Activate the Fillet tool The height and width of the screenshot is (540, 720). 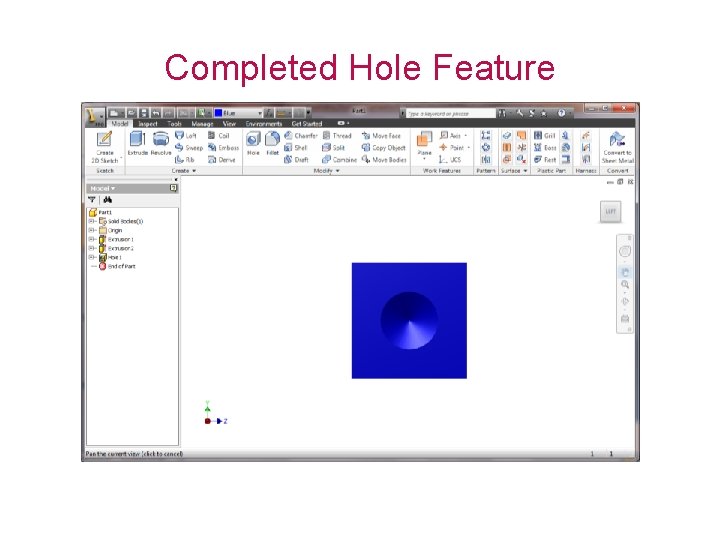(x=272, y=143)
